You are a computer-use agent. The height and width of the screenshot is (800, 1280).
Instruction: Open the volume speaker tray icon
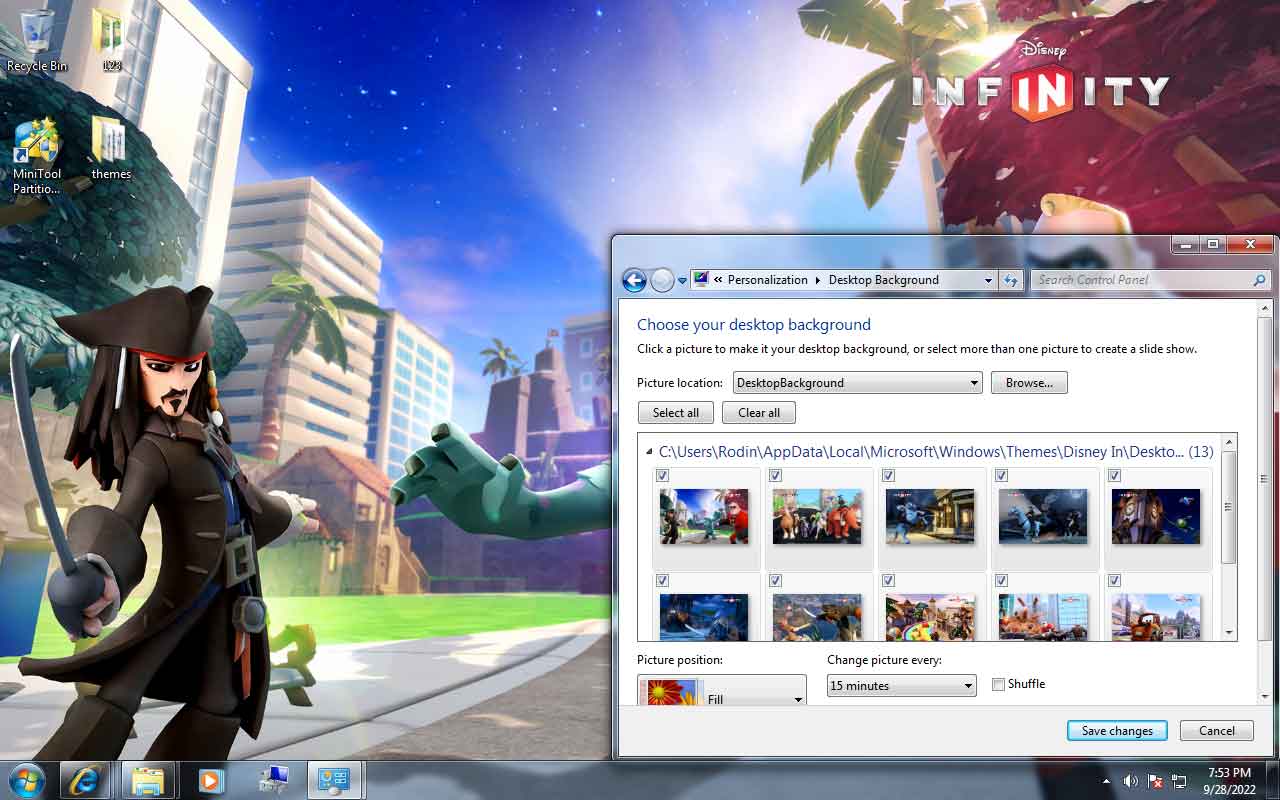tap(1131, 781)
